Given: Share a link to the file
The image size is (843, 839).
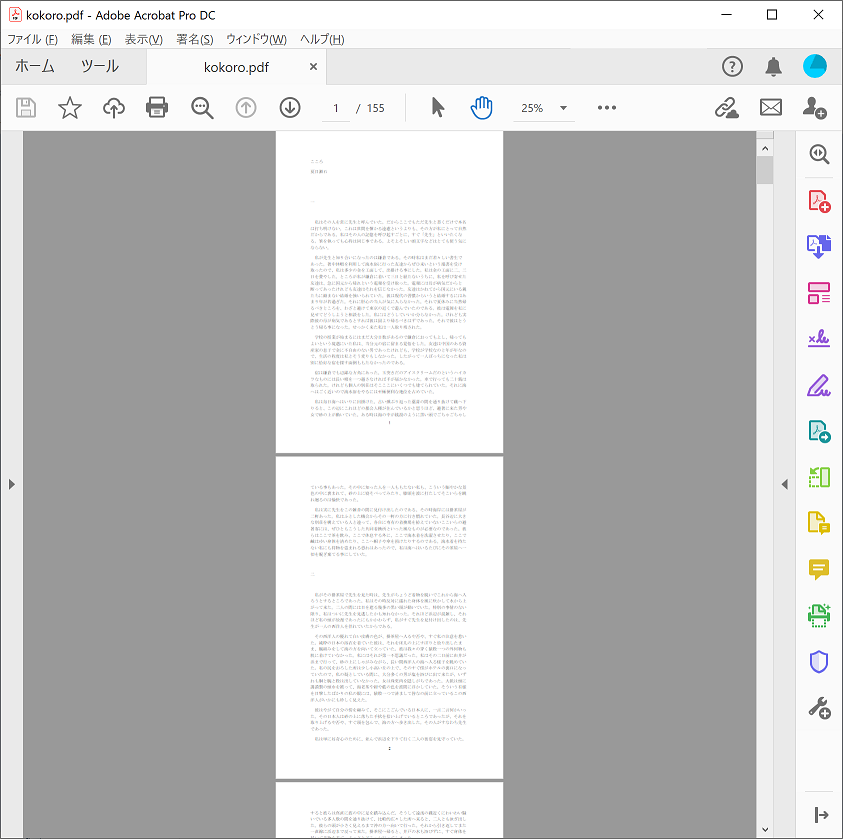Looking at the screenshot, I should click(x=726, y=107).
